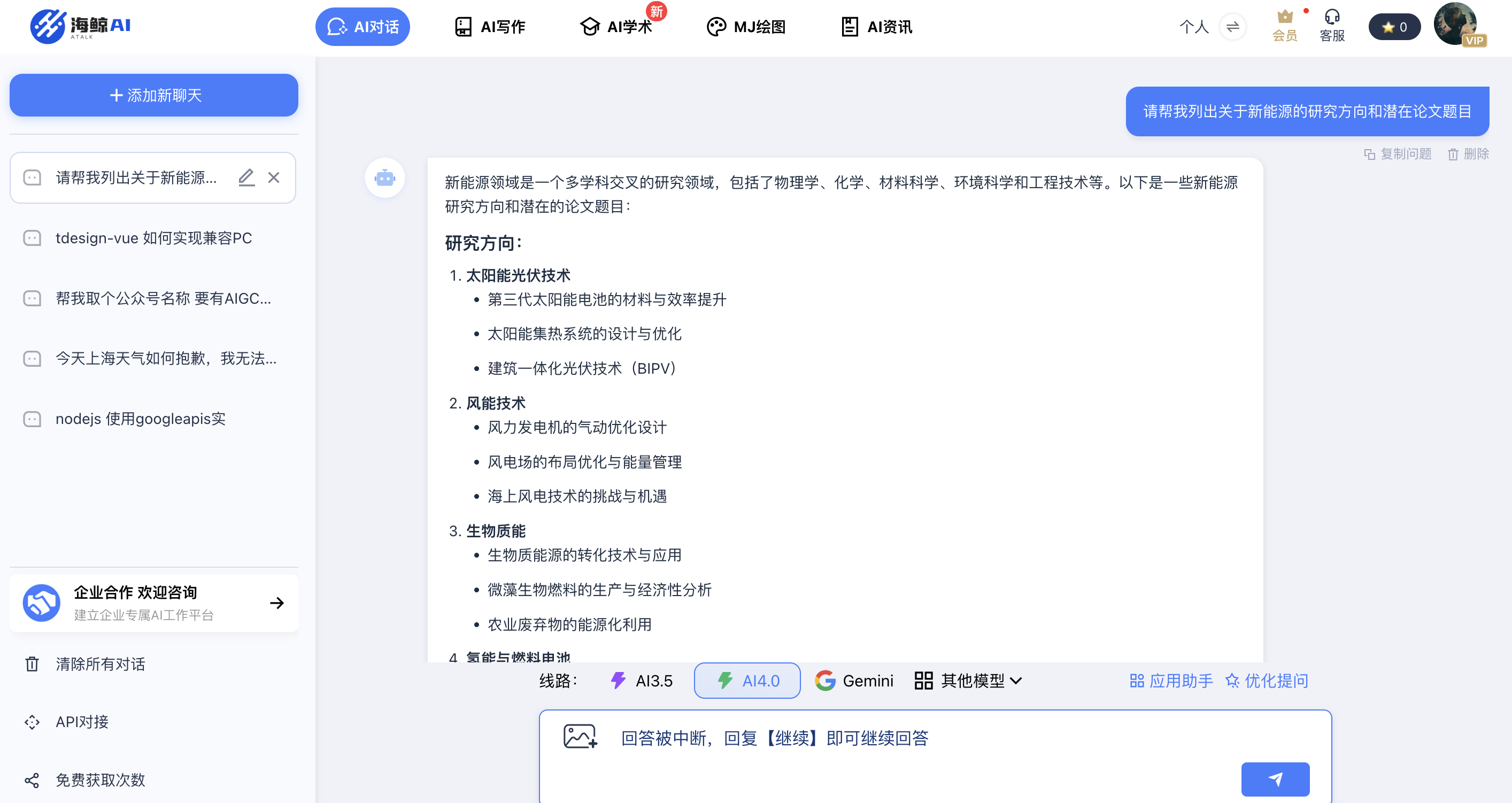Image resolution: width=1512 pixels, height=803 pixels.
Task: Open the AI学术 tab
Action: click(x=615, y=26)
